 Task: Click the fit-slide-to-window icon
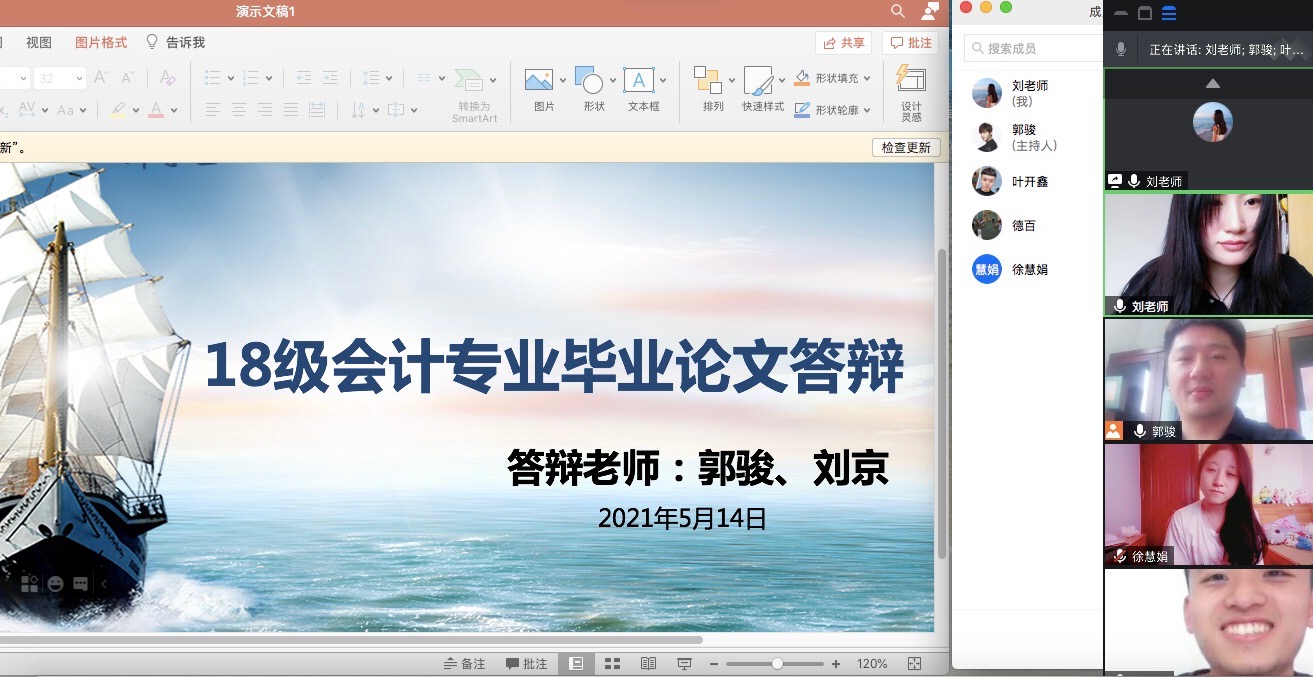tap(914, 664)
